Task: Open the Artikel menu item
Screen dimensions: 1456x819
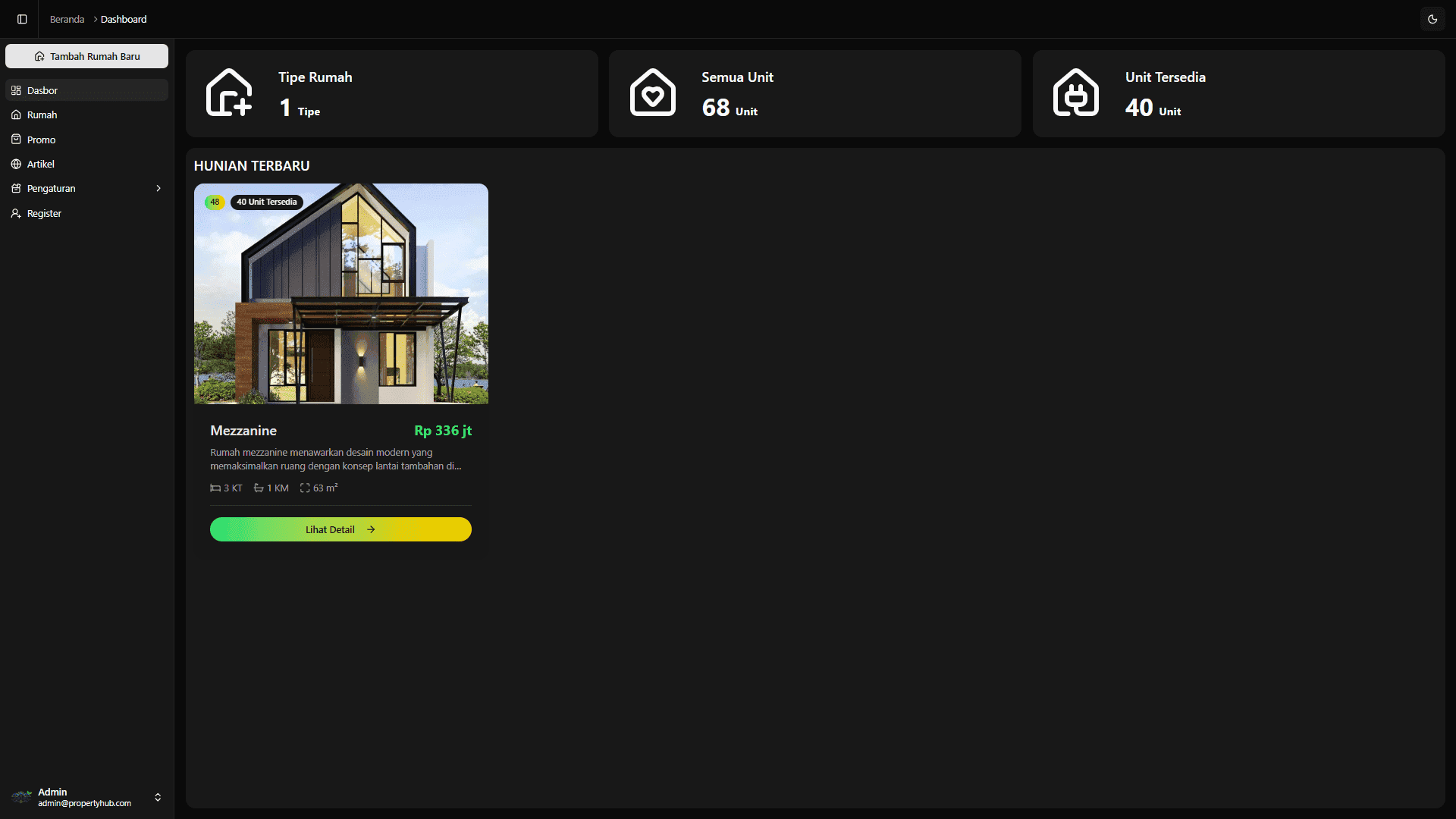Action: pyautogui.click(x=86, y=164)
